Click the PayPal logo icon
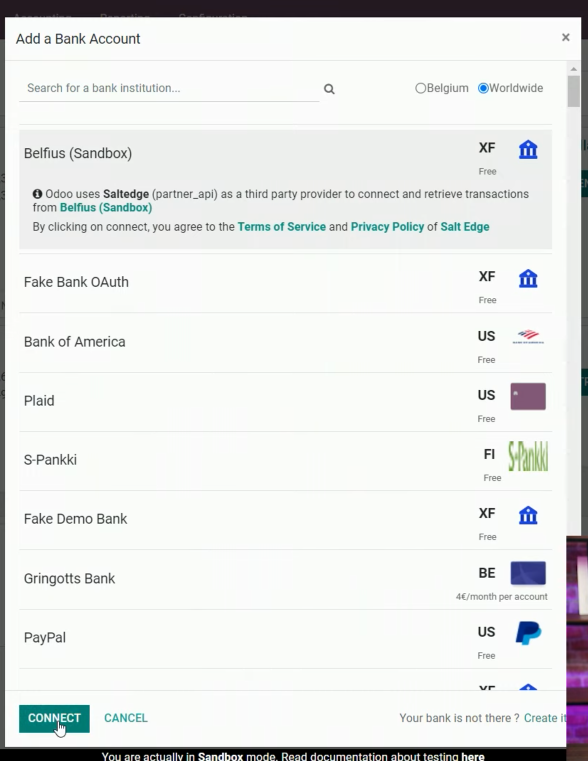588x761 pixels. [x=528, y=633]
